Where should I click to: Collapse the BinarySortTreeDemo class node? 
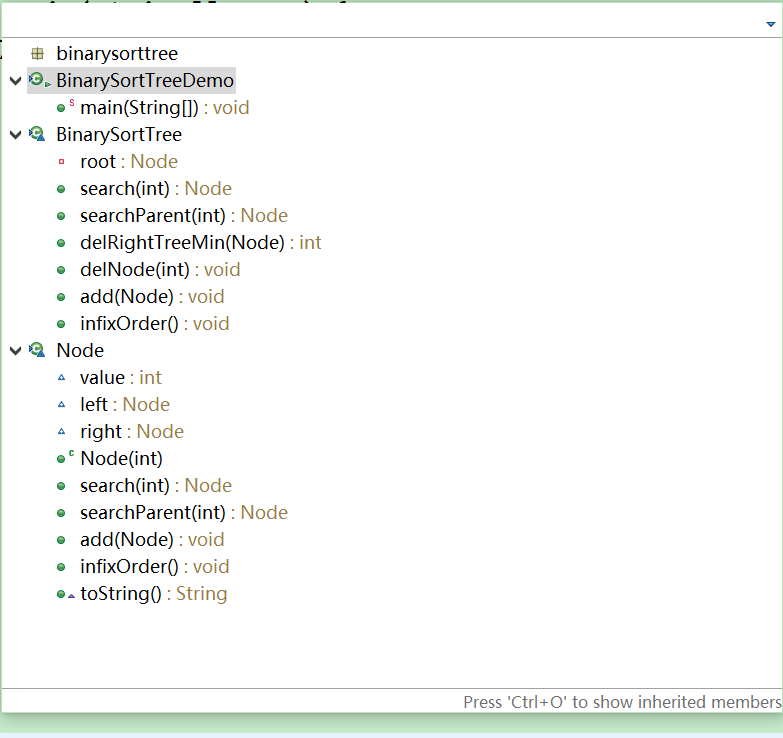coord(15,80)
